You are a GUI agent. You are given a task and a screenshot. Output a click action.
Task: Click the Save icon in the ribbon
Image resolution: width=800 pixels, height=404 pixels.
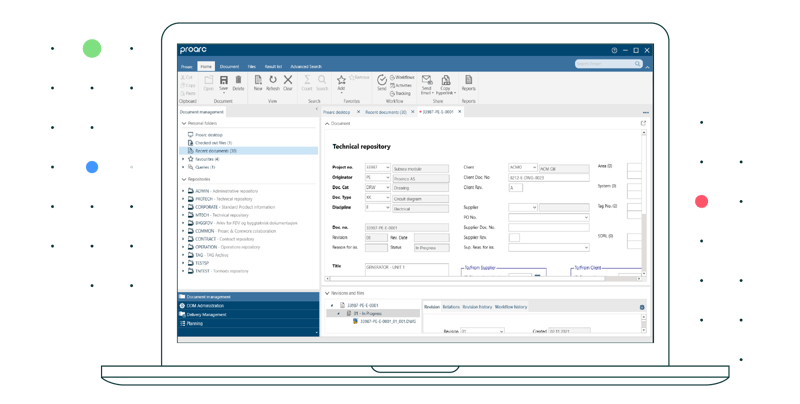223,80
